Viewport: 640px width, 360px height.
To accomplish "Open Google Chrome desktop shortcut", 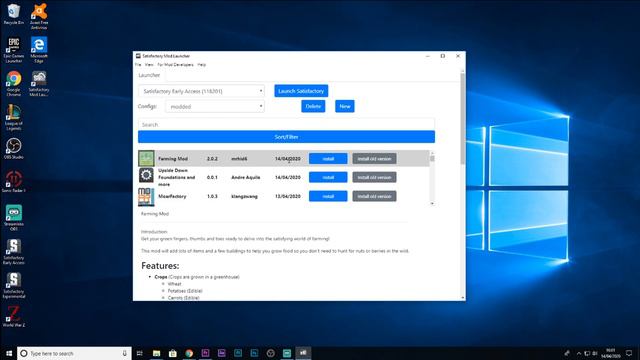I will click(13, 84).
